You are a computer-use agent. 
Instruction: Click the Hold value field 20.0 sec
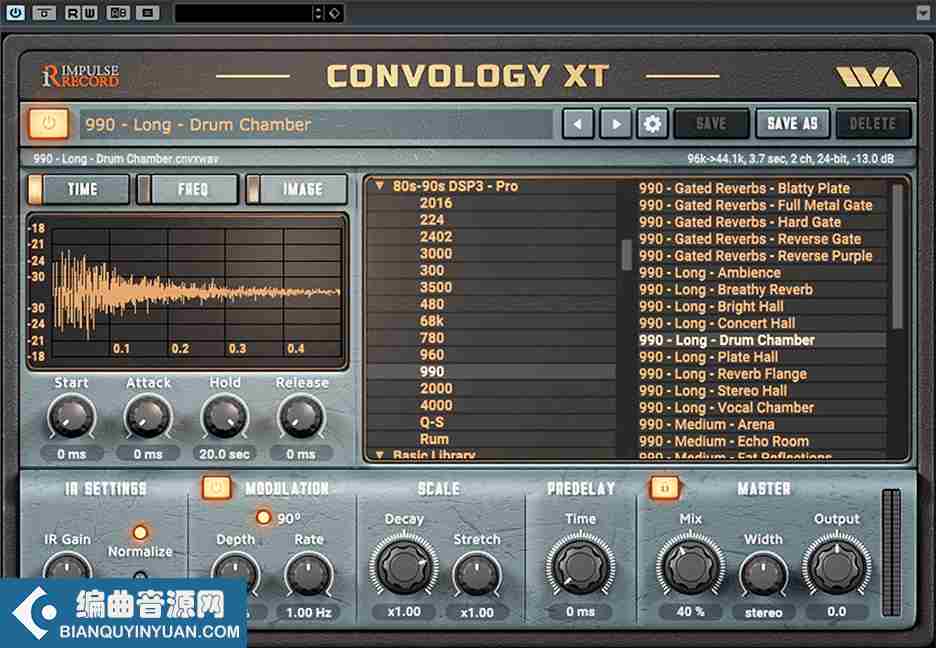coord(224,454)
